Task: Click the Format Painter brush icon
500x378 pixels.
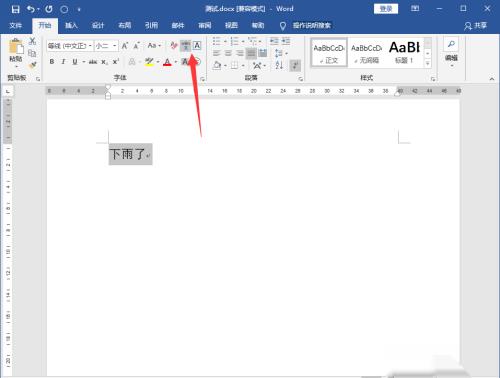Action: coord(32,65)
